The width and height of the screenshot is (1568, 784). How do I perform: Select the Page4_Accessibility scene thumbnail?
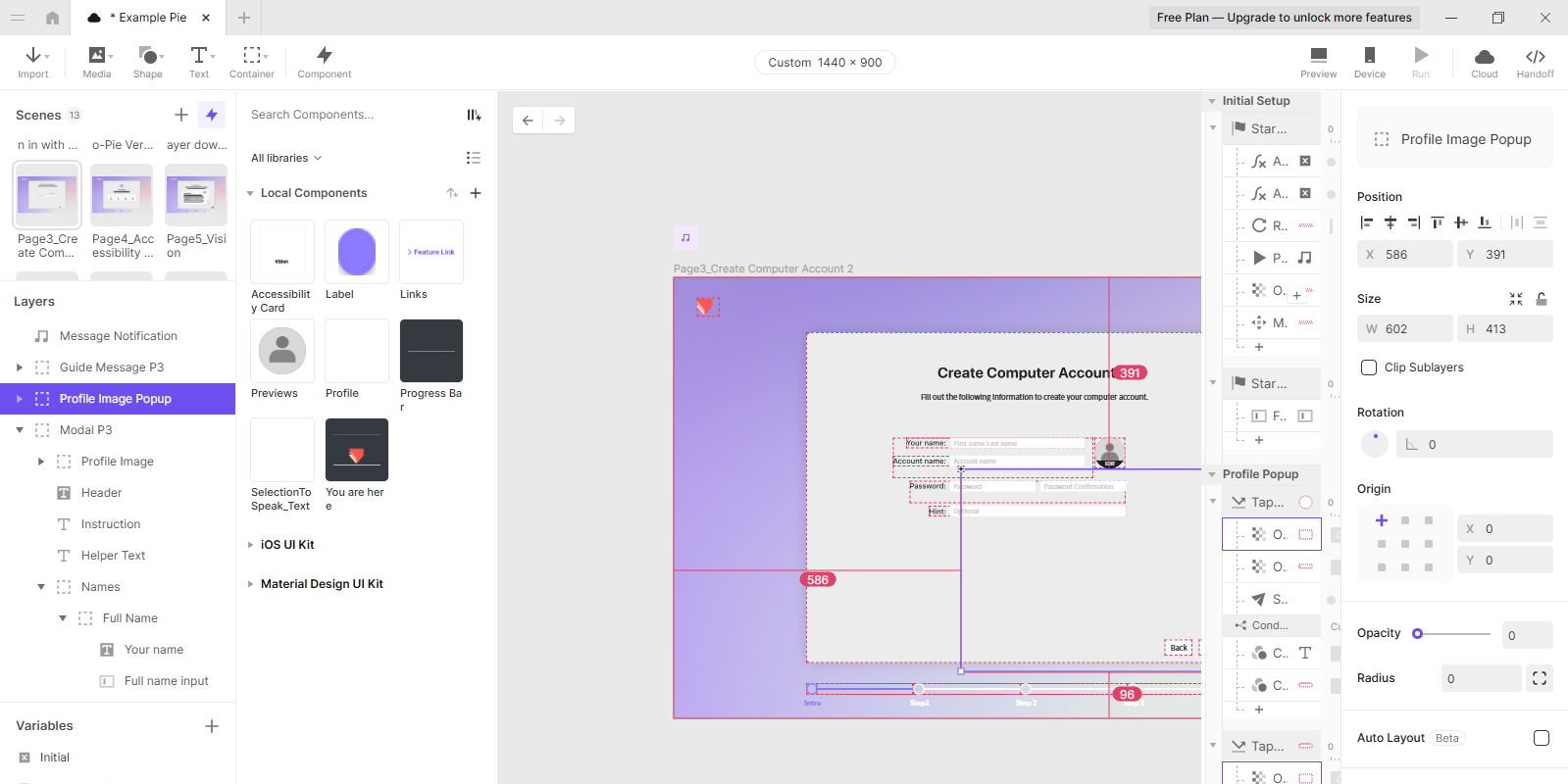point(122,195)
